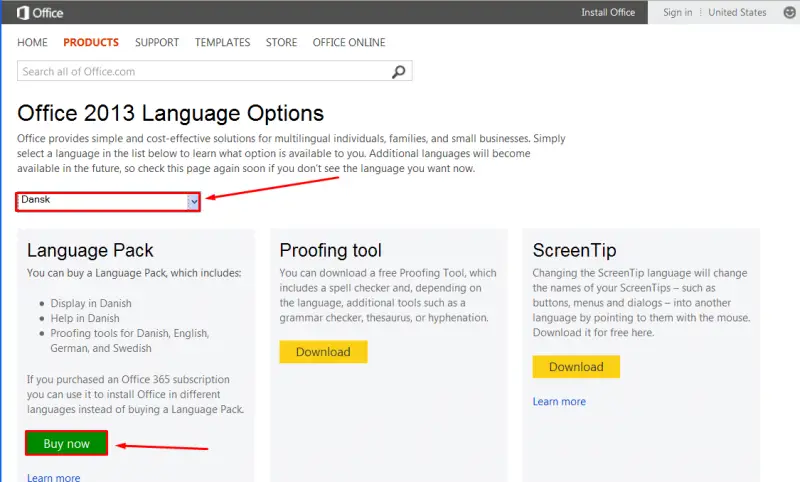Open the PRODUCTS menu
The width and height of the screenshot is (800, 482).
91,42
